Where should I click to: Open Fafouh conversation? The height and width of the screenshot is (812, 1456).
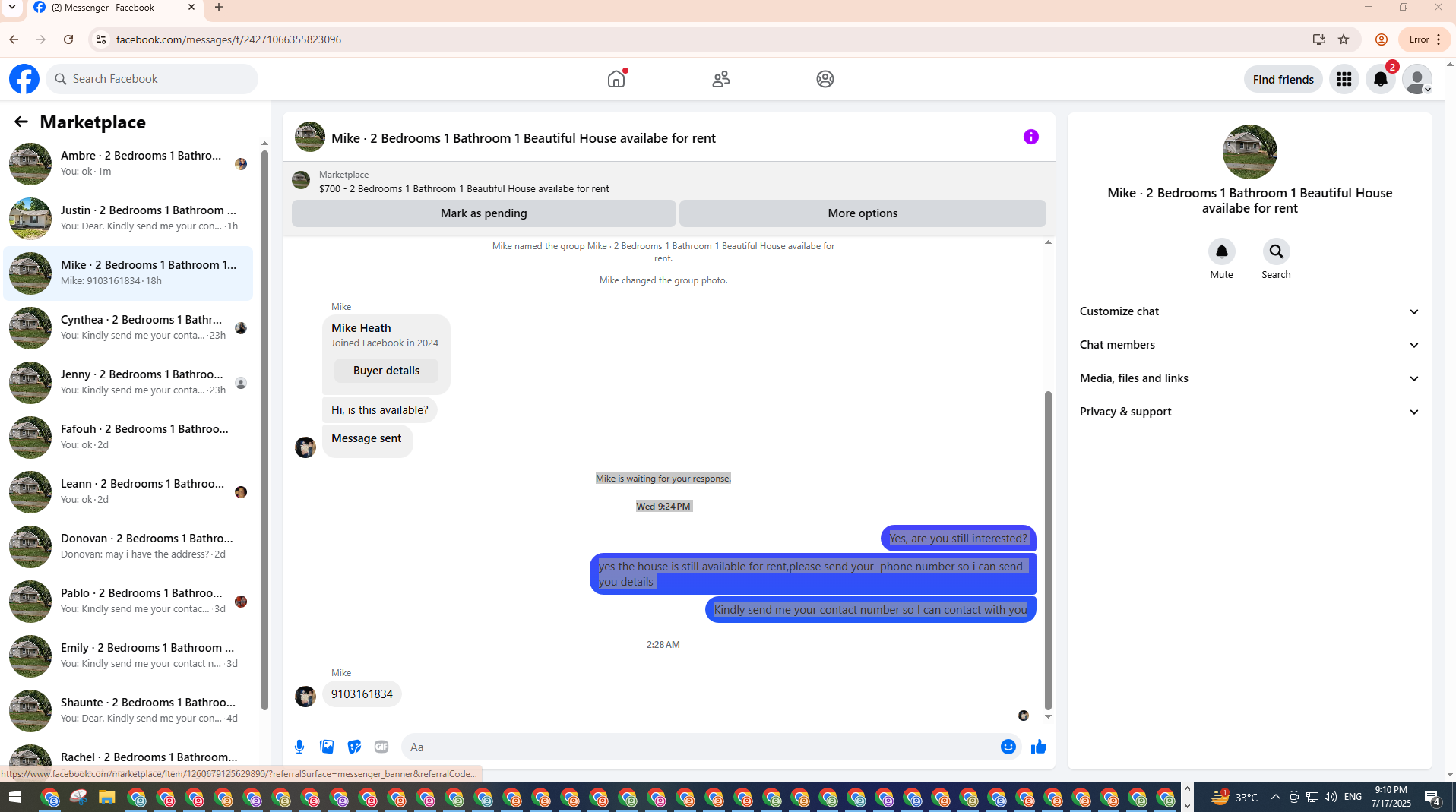pyautogui.click(x=128, y=438)
